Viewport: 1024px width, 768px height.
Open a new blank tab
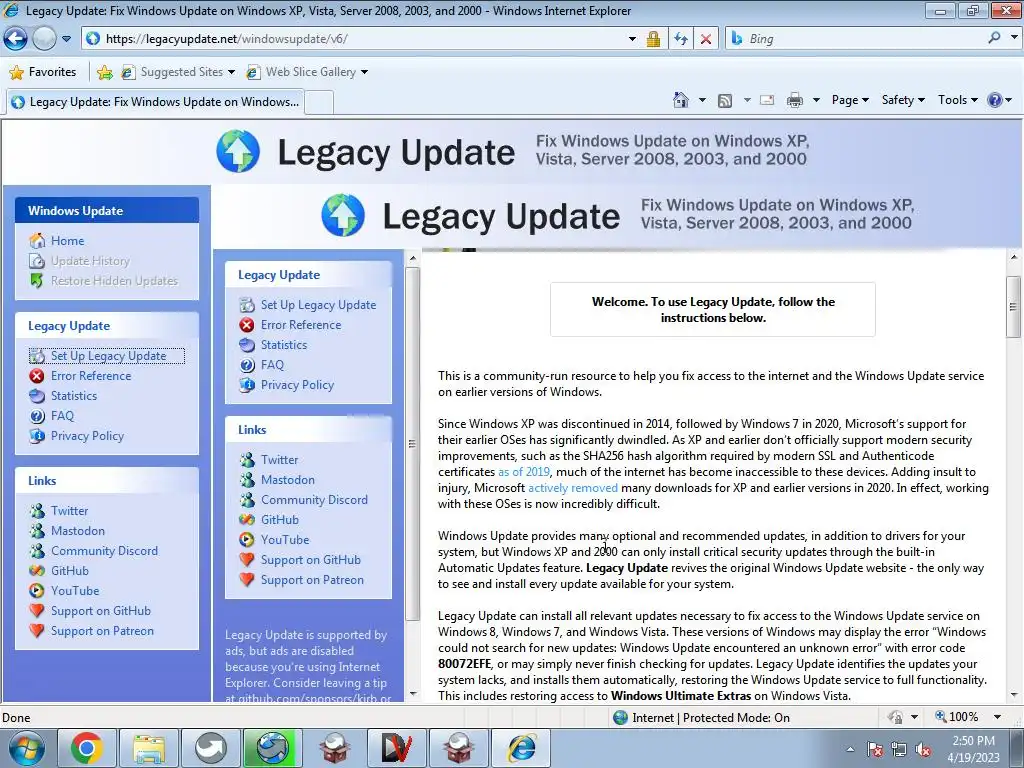point(319,103)
